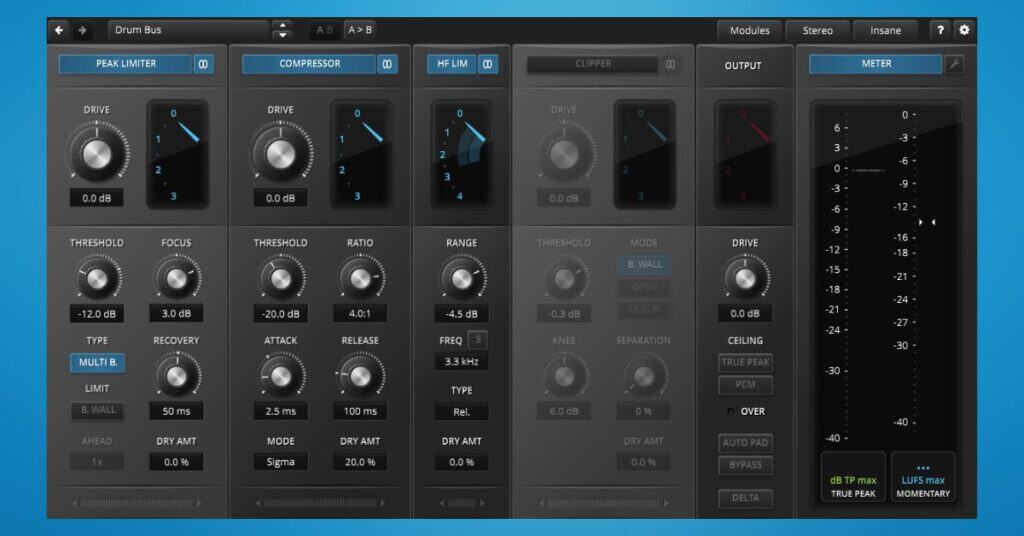Enable DELTA monitoring
Viewport: 1024px width, 536px height.
(x=745, y=498)
